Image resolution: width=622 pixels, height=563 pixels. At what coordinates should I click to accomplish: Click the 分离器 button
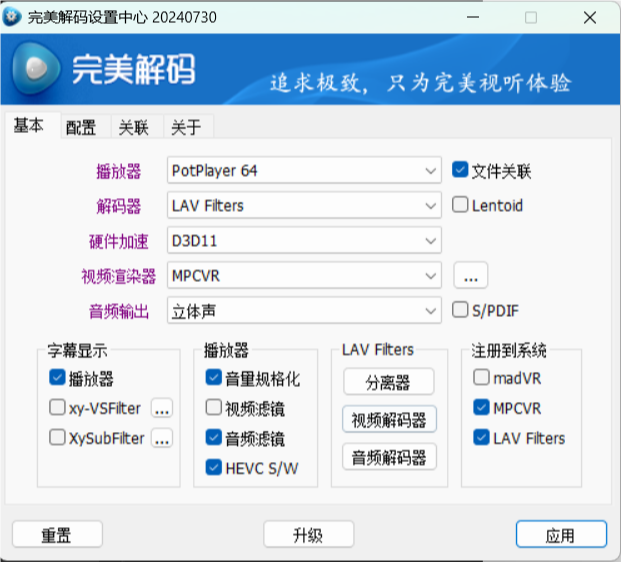click(x=388, y=382)
